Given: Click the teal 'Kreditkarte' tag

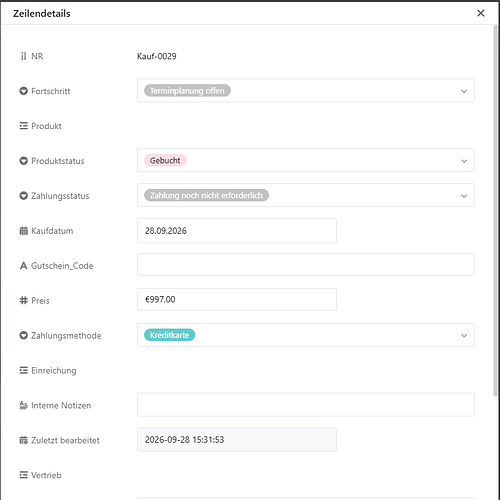Looking at the screenshot, I should (x=169, y=335).
